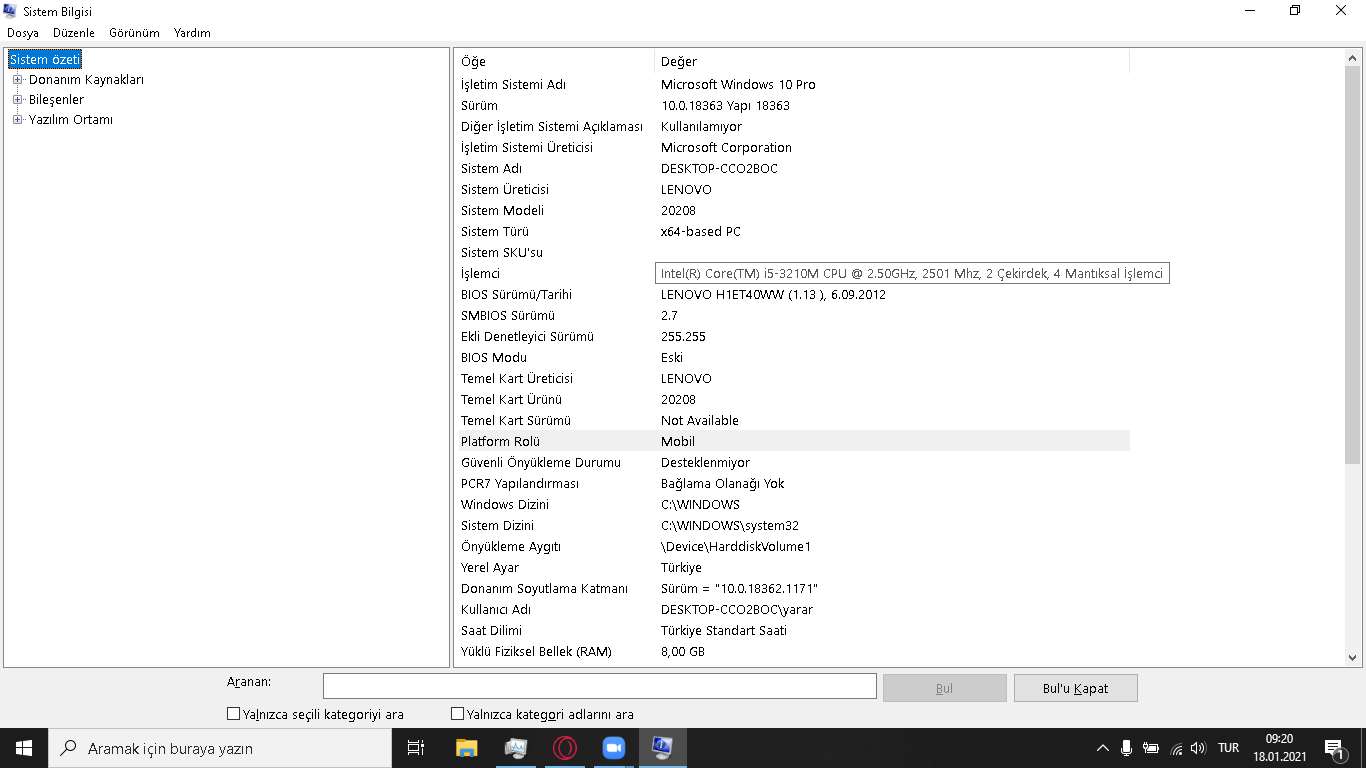Click the TUR input language indicator

[1229, 748]
